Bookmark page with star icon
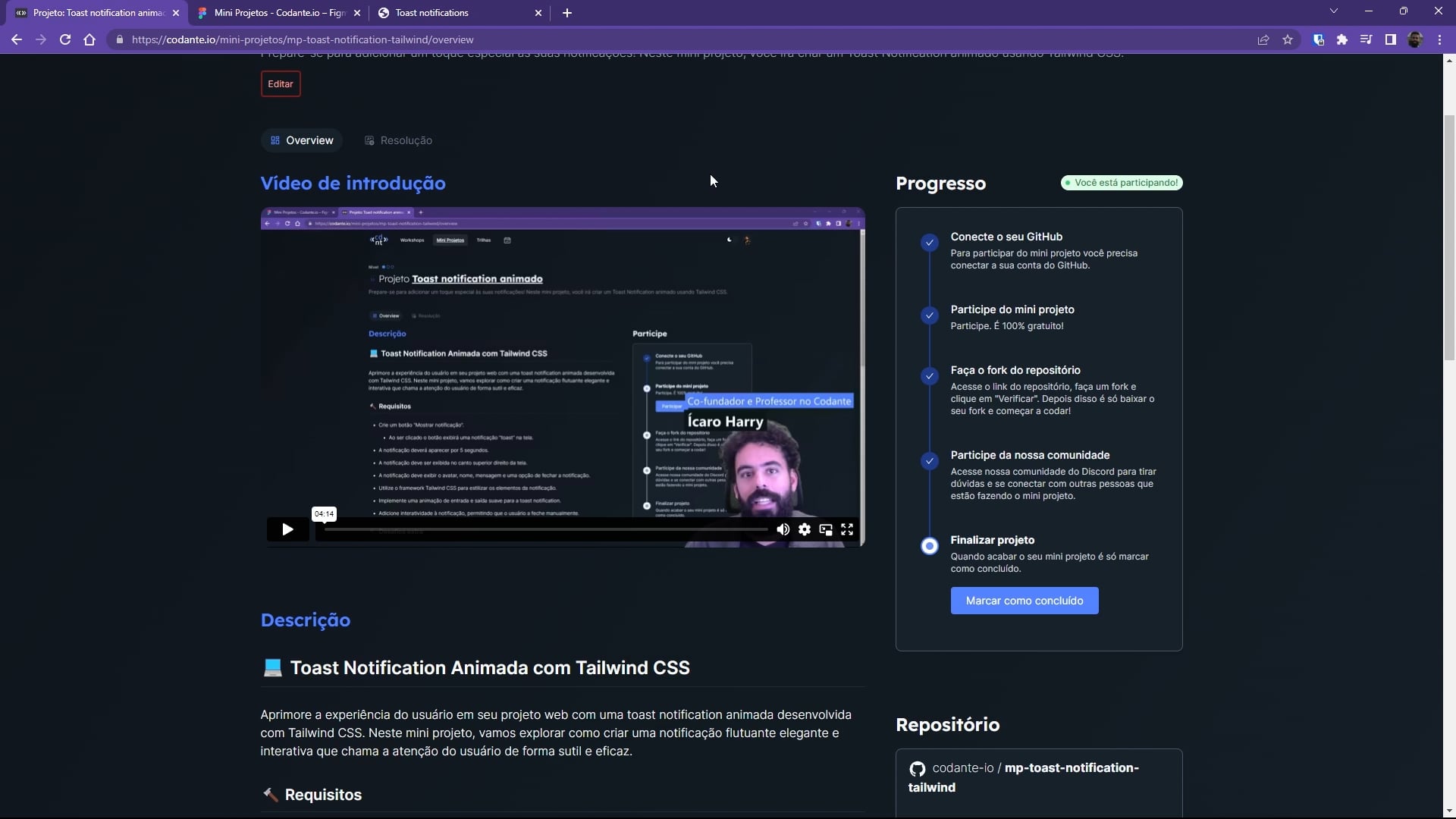 pos(1288,39)
